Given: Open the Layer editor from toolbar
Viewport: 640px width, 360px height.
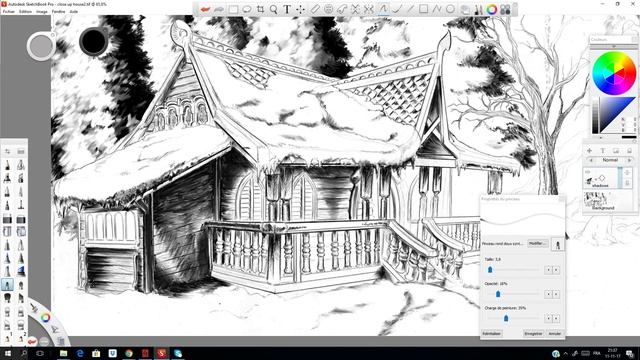Looking at the screenshot, I should click(465, 9).
